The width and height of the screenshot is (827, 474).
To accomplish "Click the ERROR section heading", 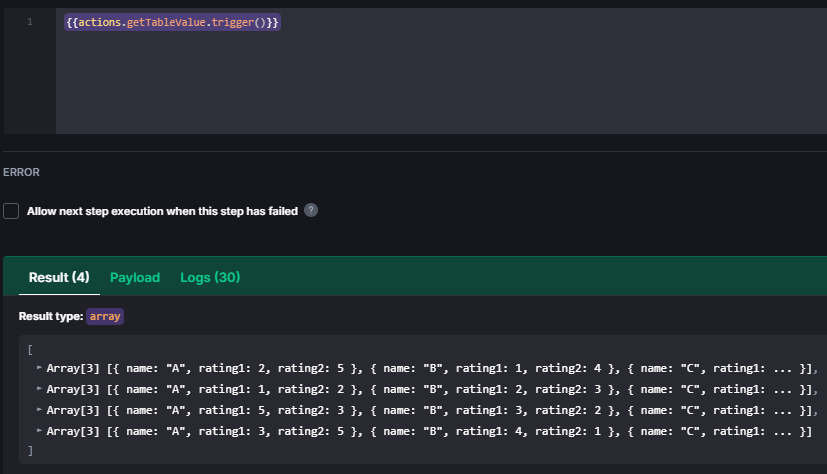I will click(22, 172).
